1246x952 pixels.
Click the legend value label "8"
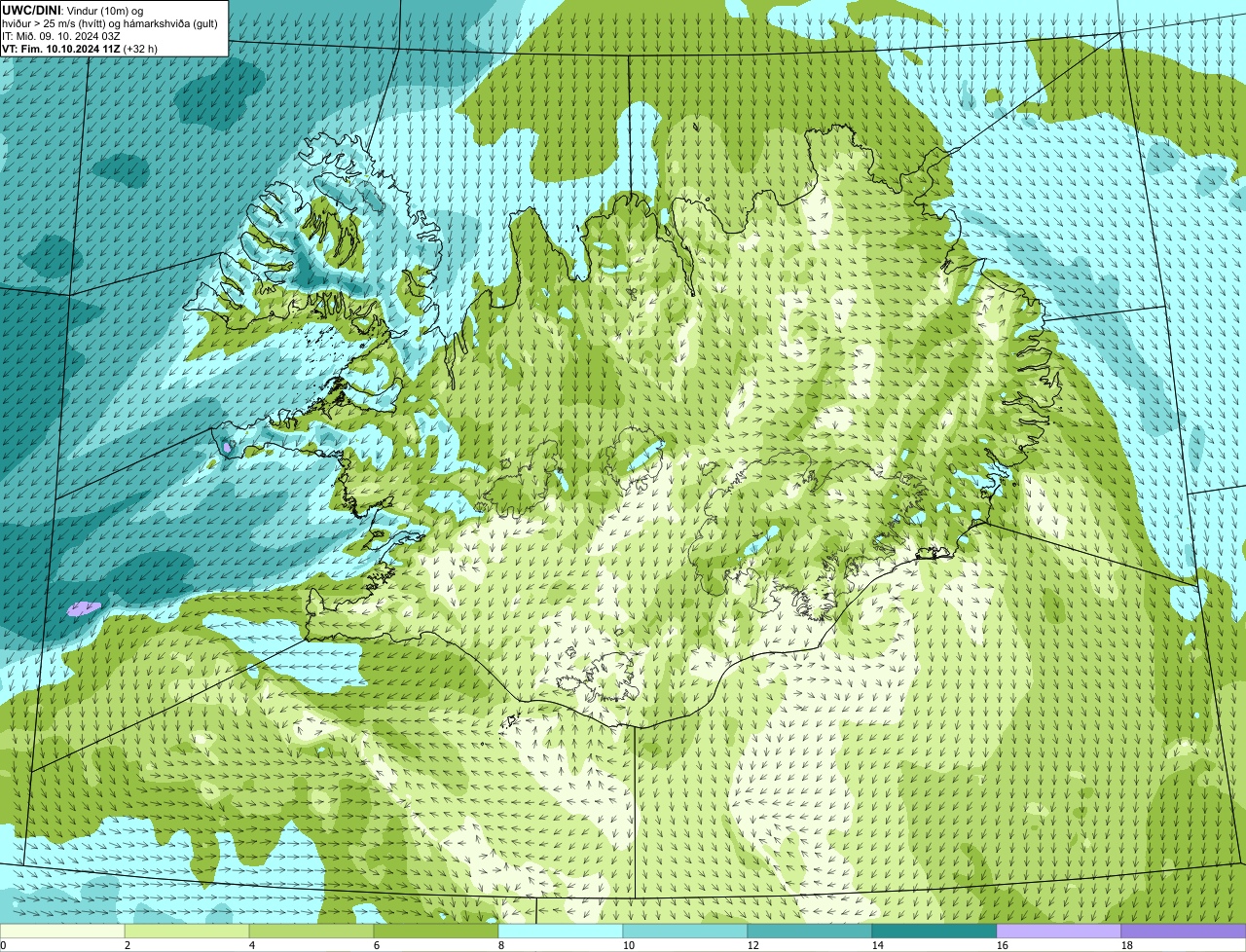tap(501, 945)
